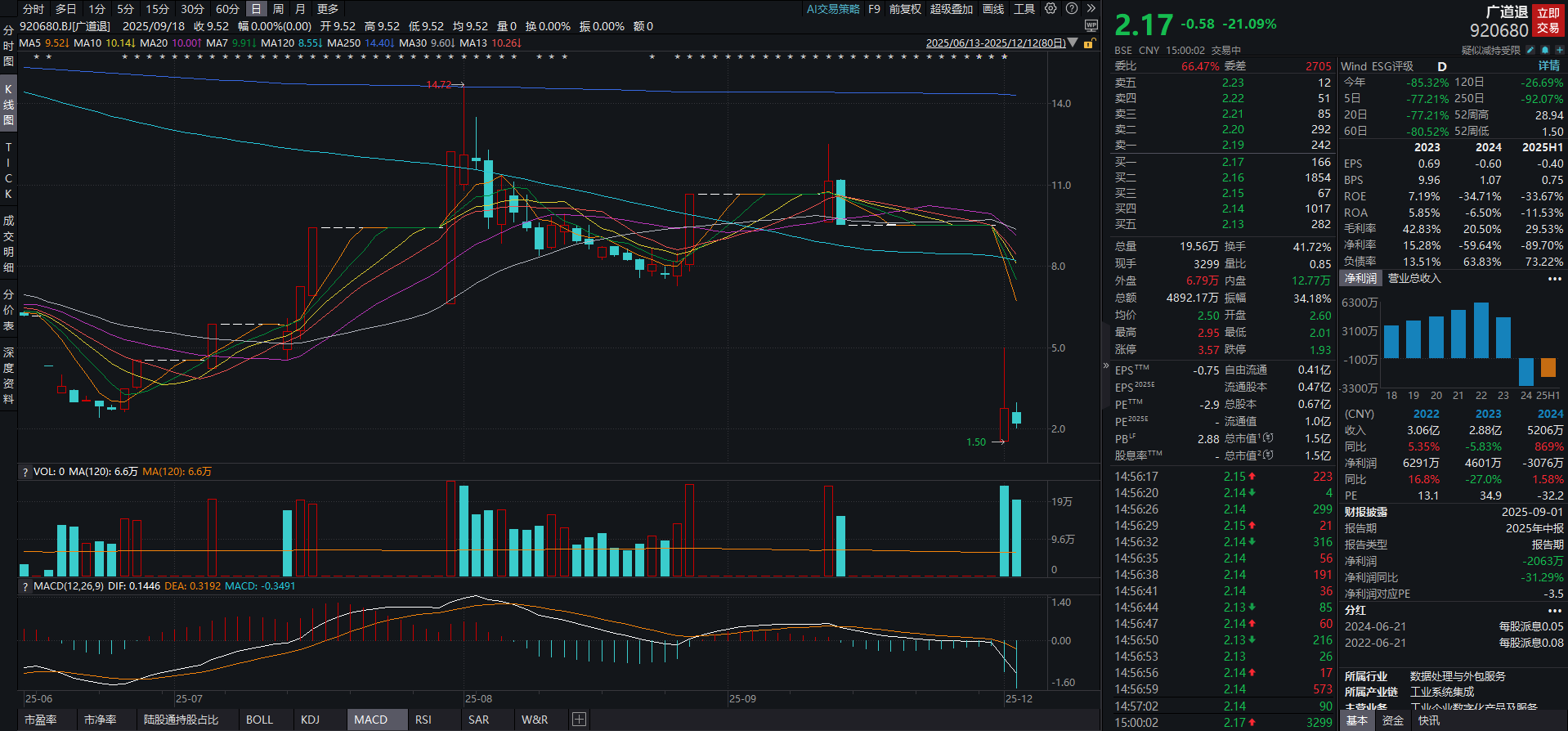
Task: Toggle 超级叠加 overlay option
Action: pos(951,9)
